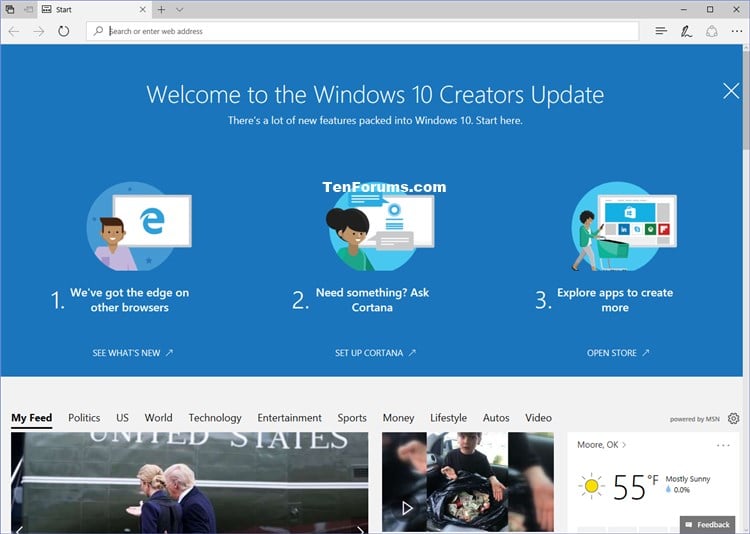Click the Mostly Sunny forecast text

[x=688, y=479]
